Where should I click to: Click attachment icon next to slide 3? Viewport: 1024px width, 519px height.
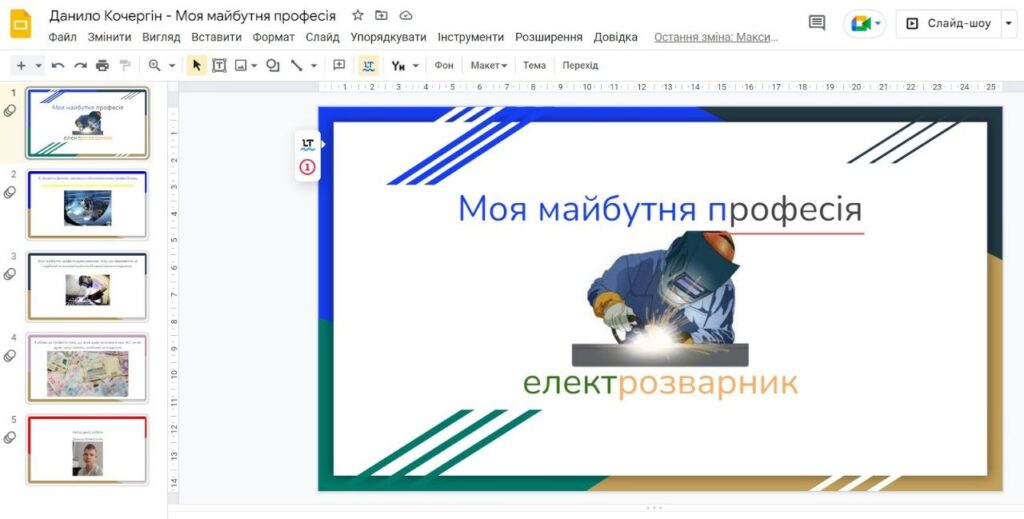click(x=10, y=274)
